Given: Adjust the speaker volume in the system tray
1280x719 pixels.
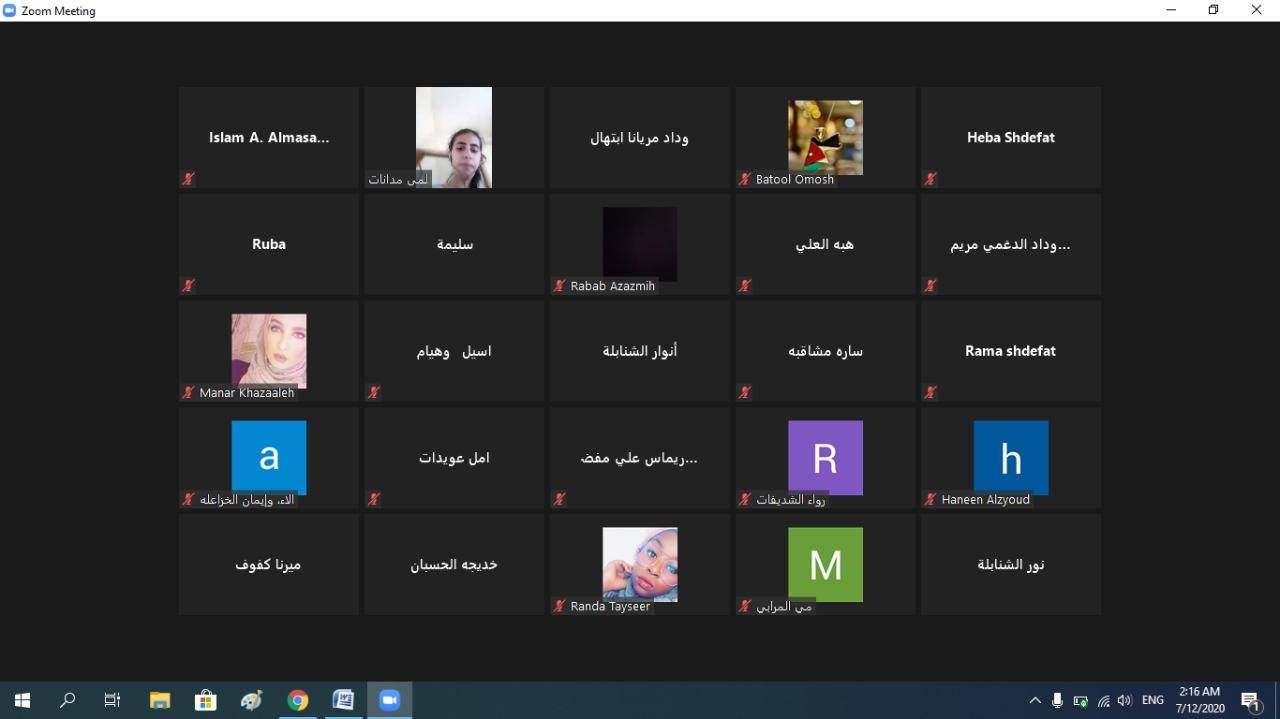Looking at the screenshot, I should [1124, 700].
